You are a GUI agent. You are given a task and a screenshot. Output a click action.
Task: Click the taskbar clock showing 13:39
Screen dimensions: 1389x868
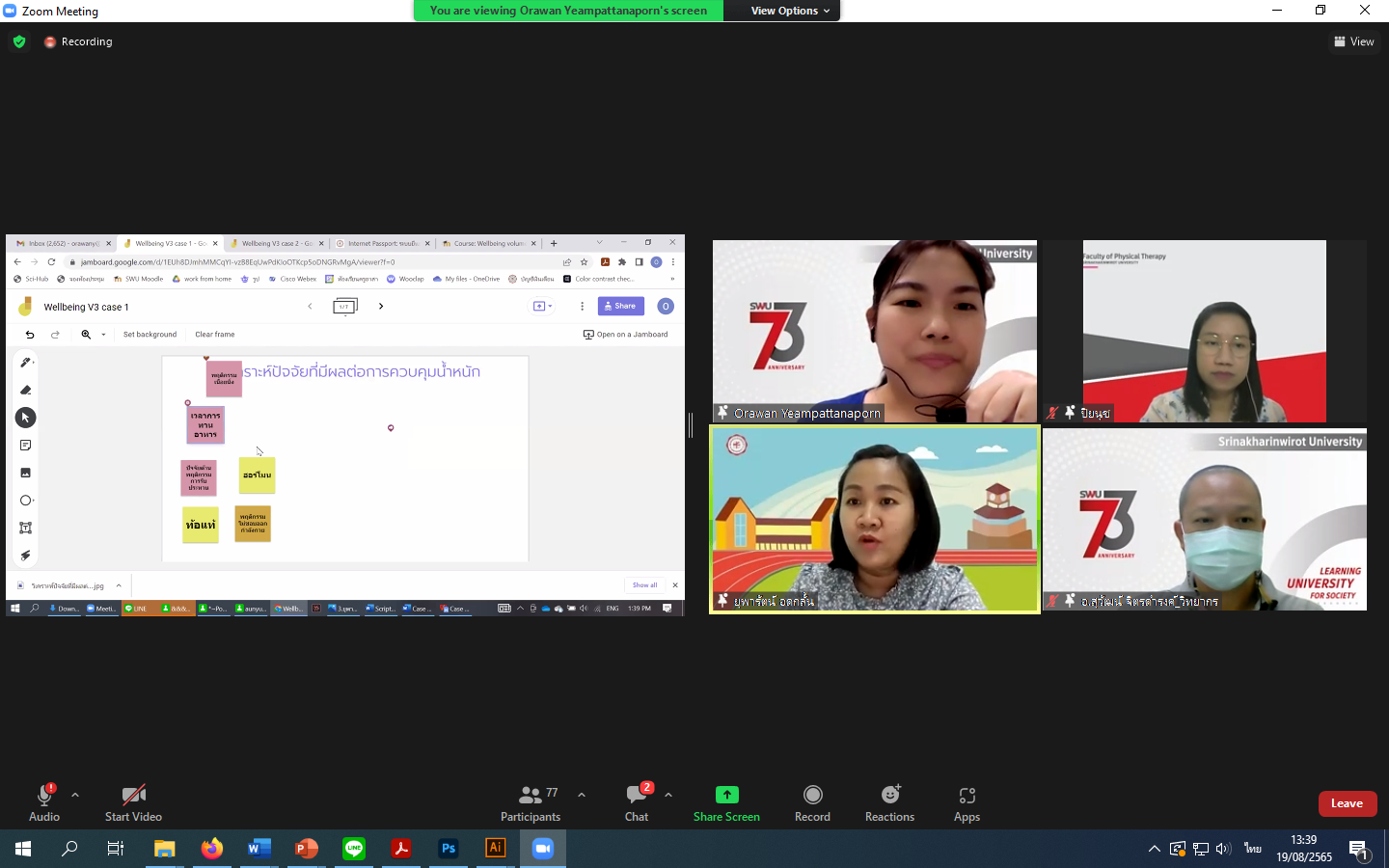1303,849
